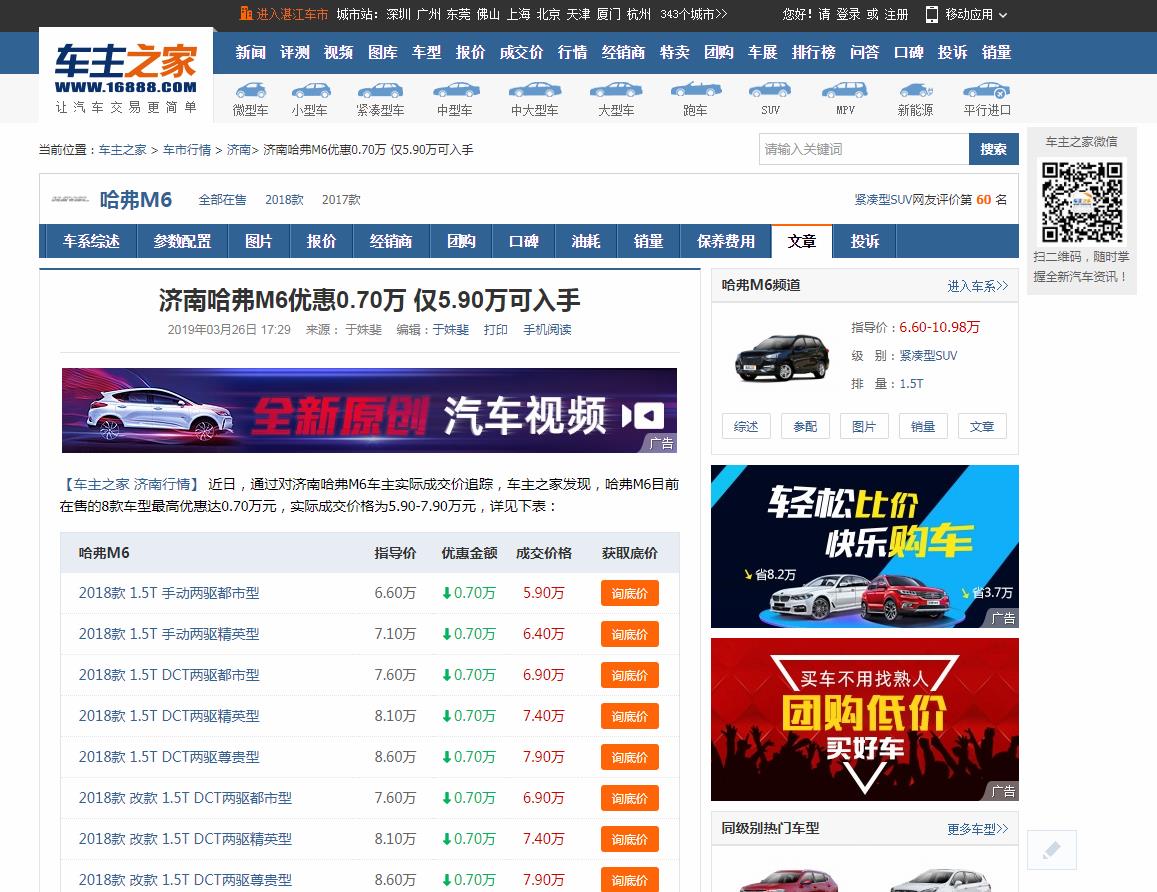Expand the 343个城市 city list

click(694, 14)
